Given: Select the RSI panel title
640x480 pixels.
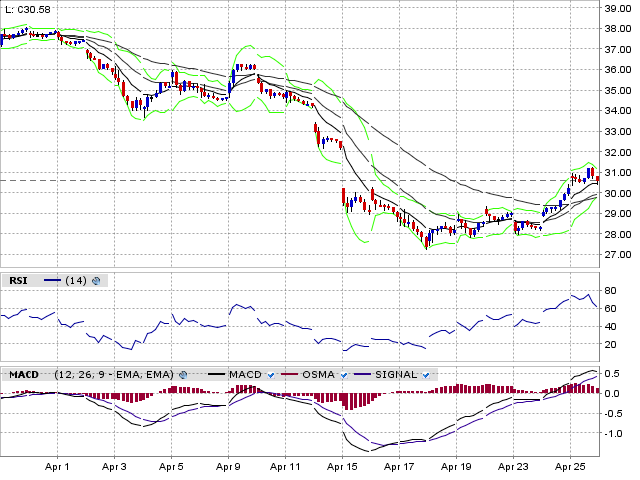Looking at the screenshot, I should 18,281.
